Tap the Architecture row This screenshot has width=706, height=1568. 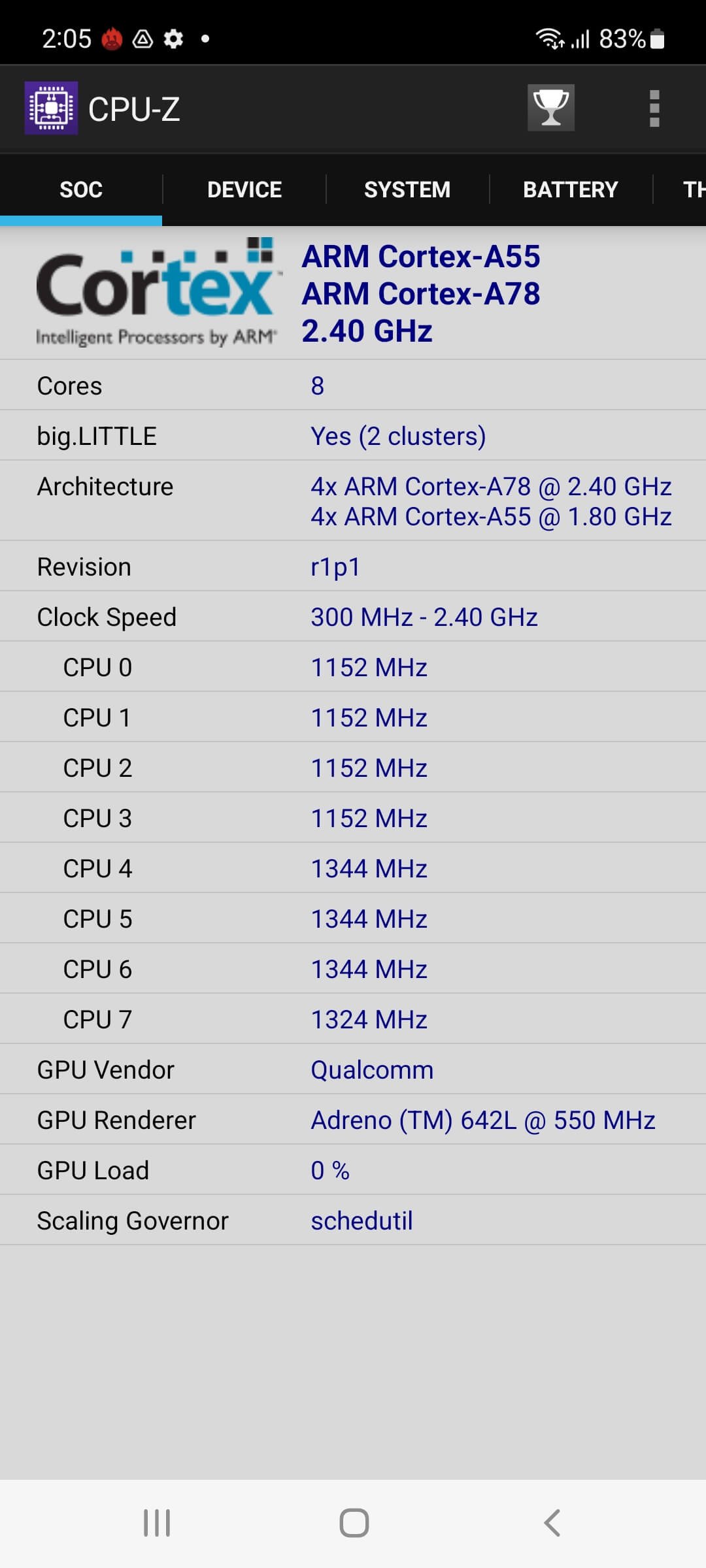[x=353, y=501]
